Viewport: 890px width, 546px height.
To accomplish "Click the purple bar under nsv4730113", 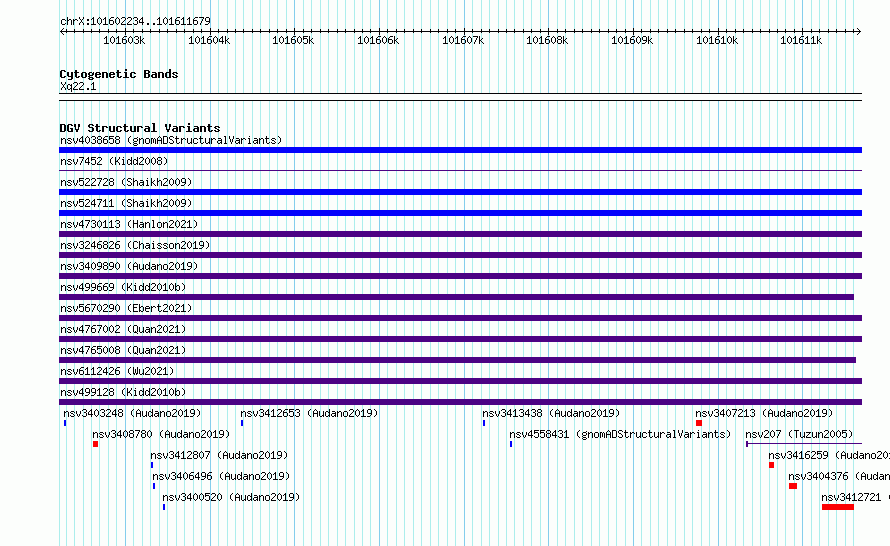I will click(x=460, y=234).
